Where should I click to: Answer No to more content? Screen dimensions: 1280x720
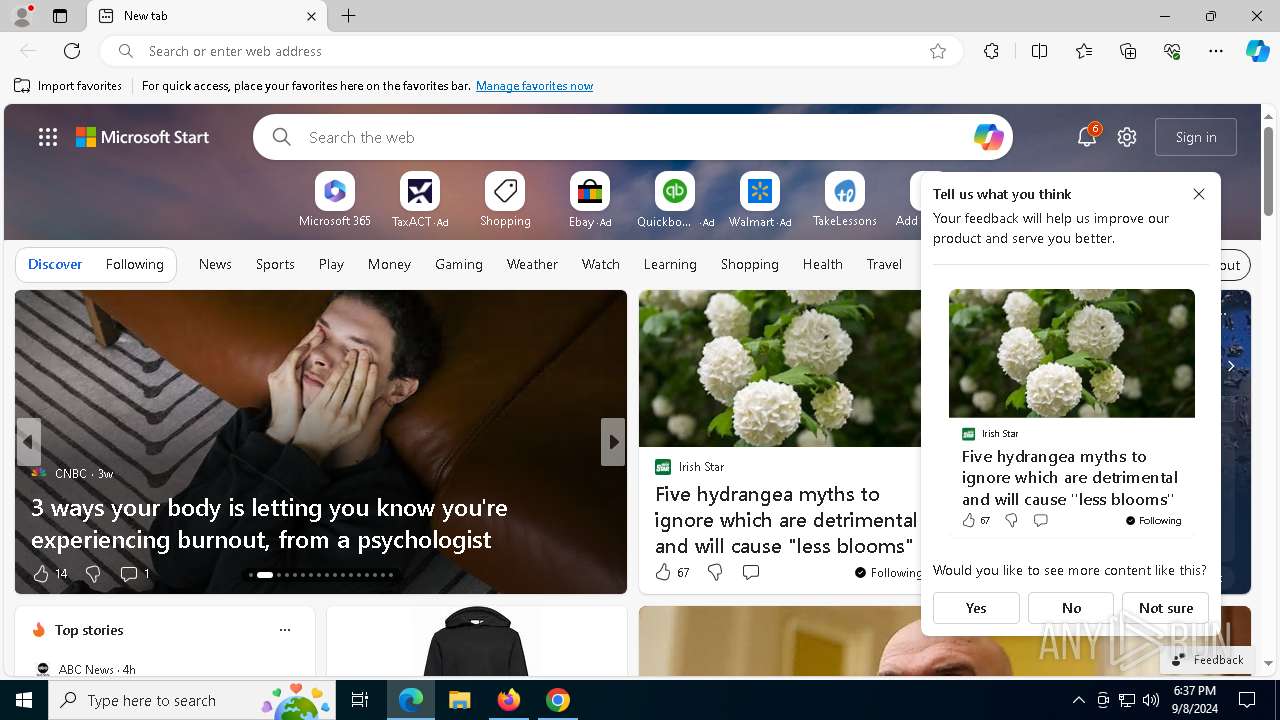pos(1071,608)
